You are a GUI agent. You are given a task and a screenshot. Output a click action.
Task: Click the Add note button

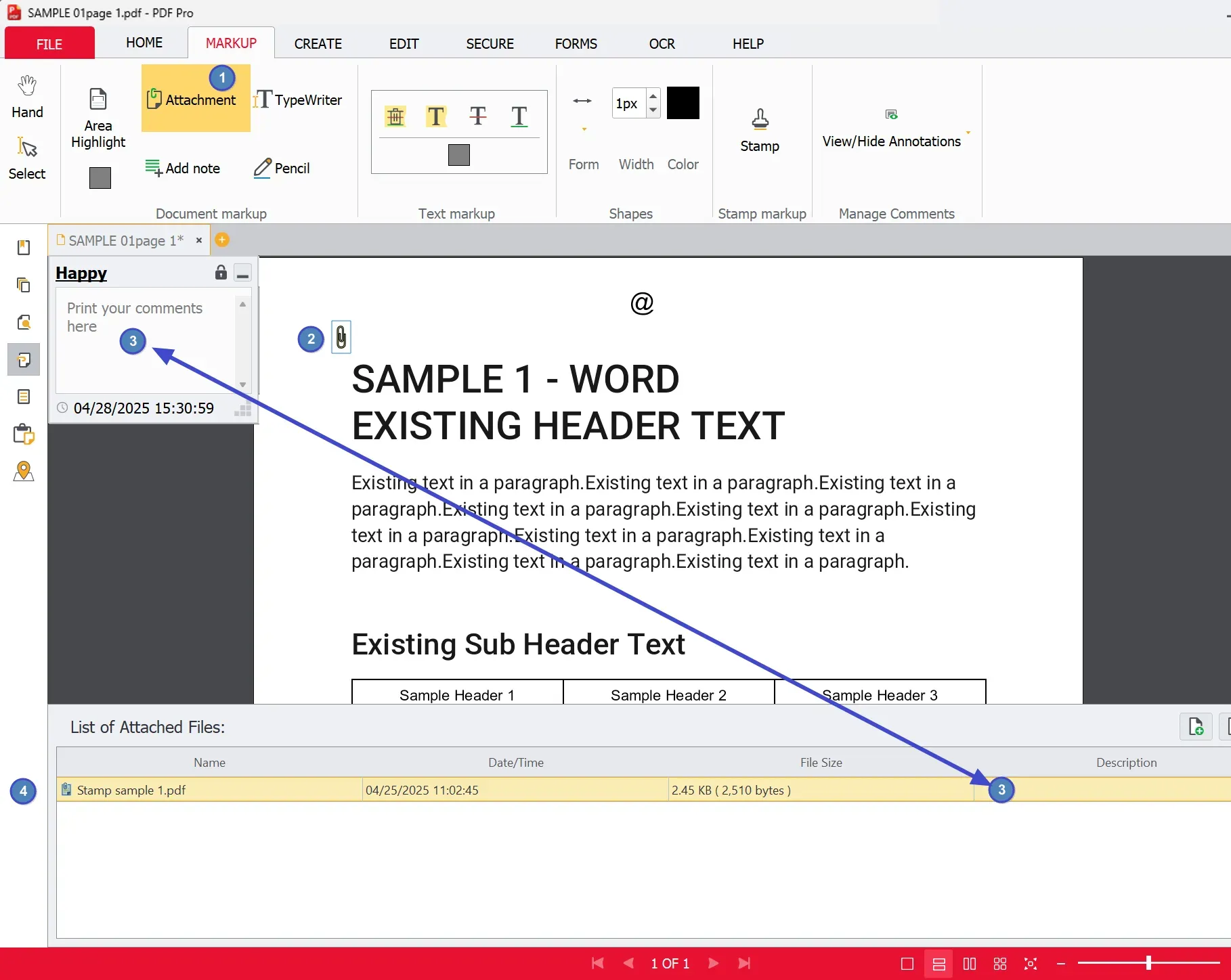183,168
